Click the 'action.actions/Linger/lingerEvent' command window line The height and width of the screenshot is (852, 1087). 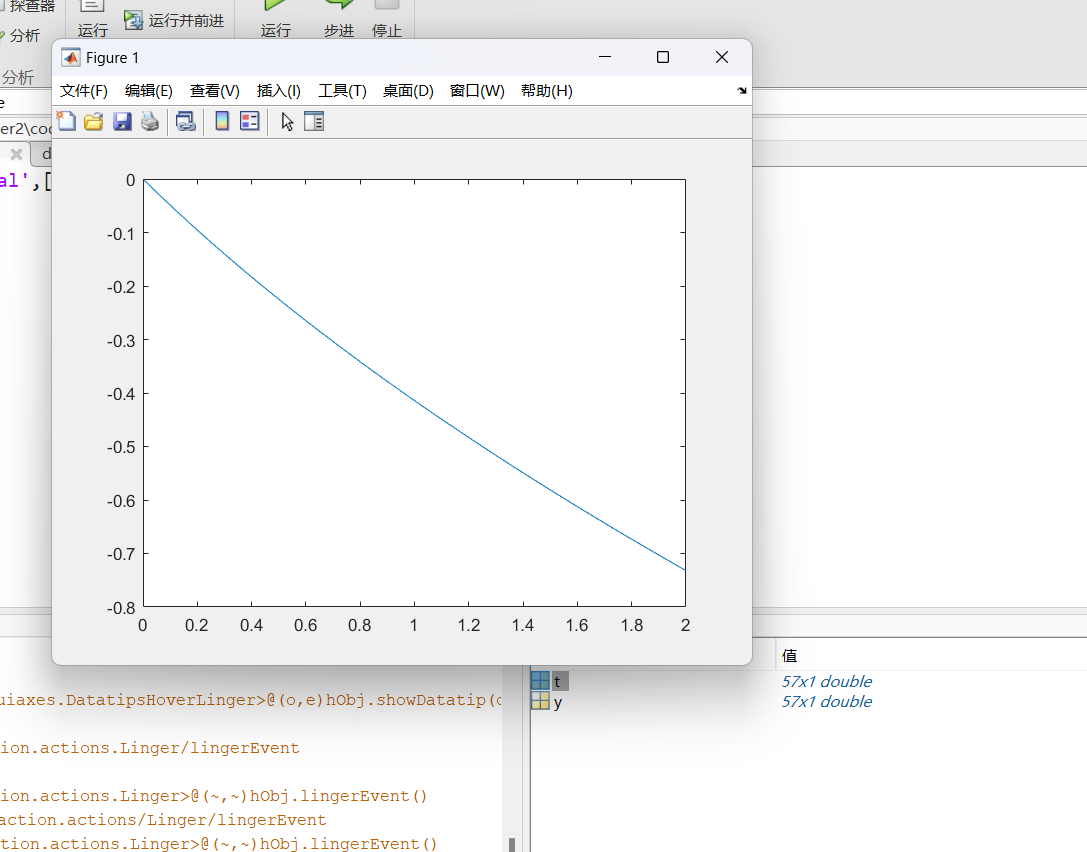click(x=163, y=820)
